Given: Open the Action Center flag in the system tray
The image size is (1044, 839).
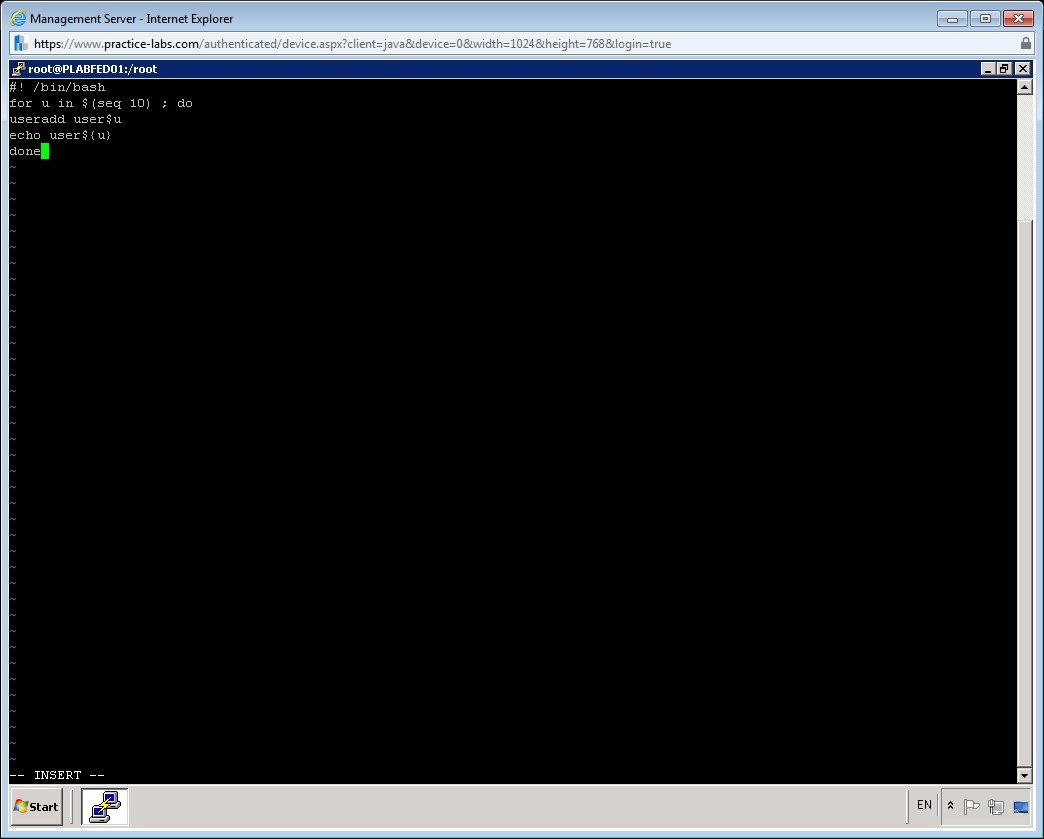Looking at the screenshot, I should tap(970, 807).
